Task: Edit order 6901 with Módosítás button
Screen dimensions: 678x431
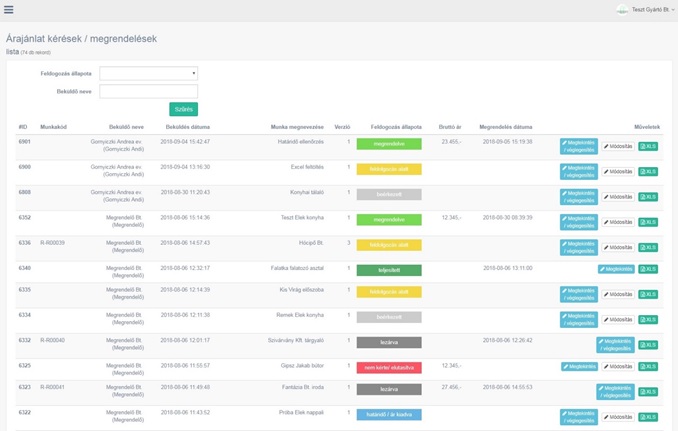Action: (617, 147)
